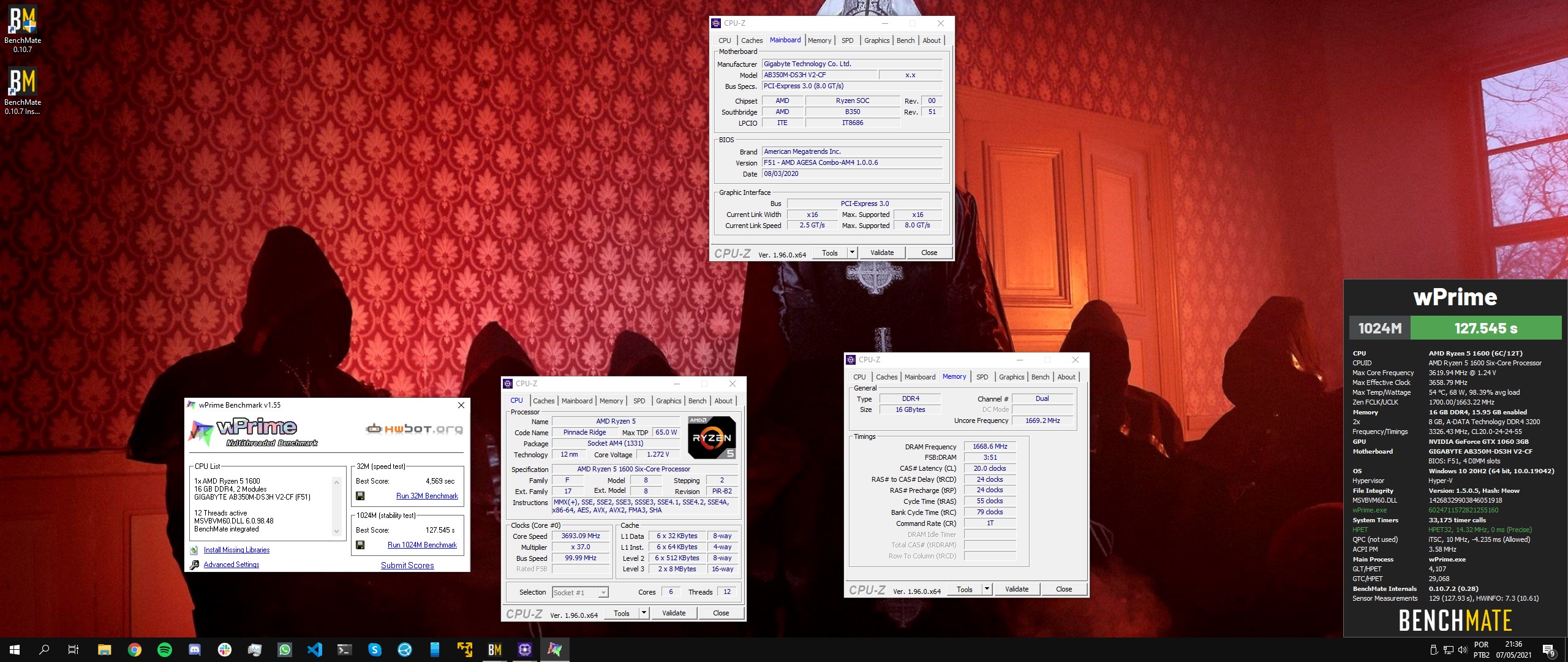Open the notifications action center
The image size is (1568, 662).
click(x=1549, y=650)
